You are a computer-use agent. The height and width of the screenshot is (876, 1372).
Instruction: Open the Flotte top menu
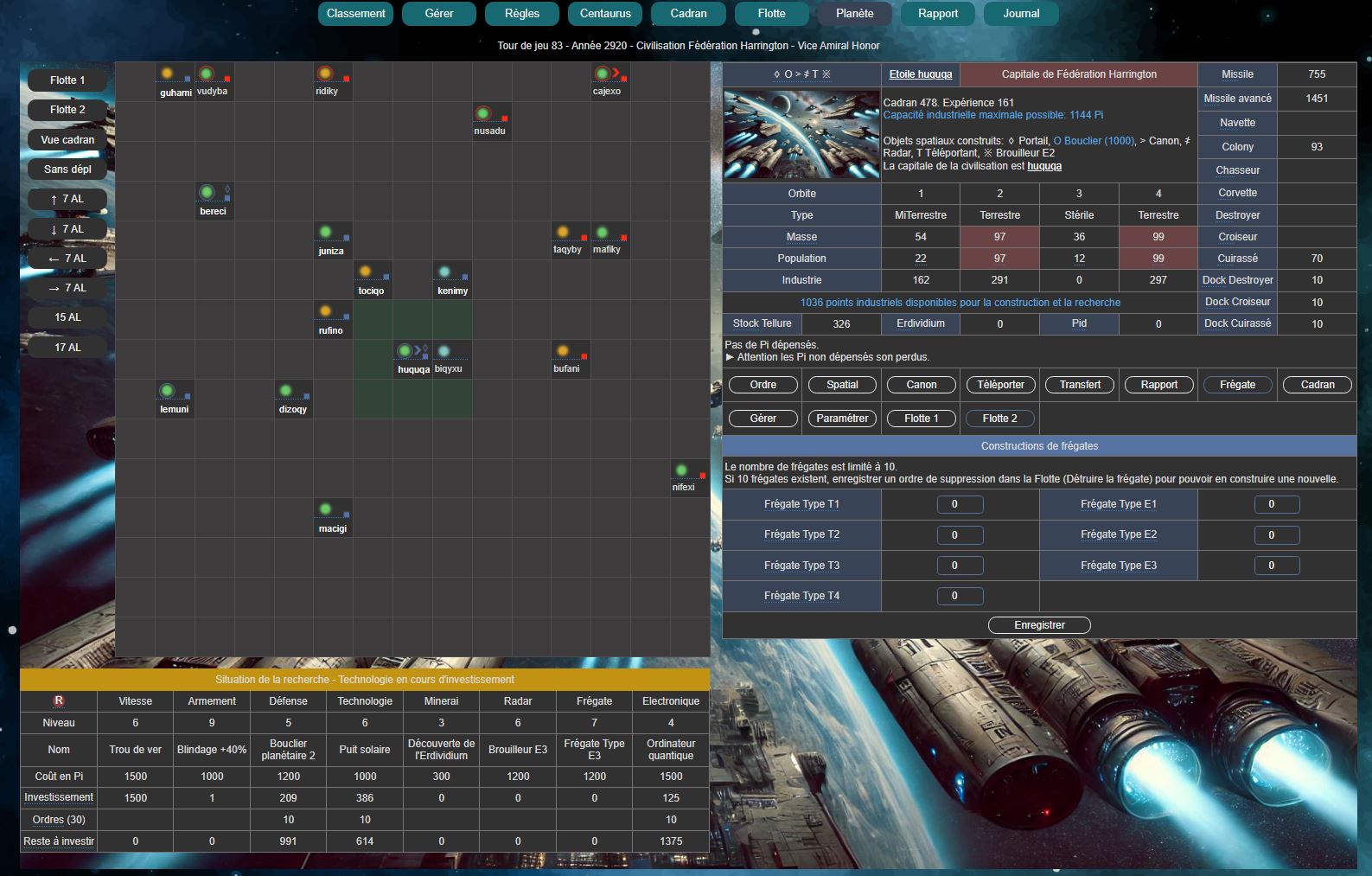coord(772,13)
